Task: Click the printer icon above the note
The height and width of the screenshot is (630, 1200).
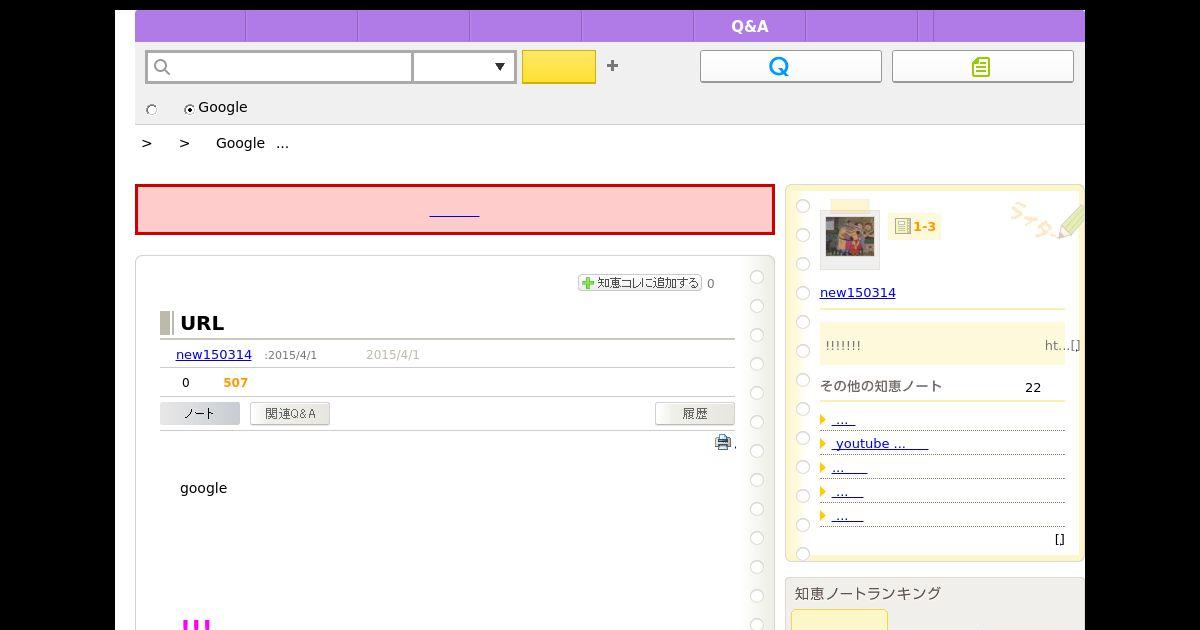Action: pyautogui.click(x=723, y=442)
